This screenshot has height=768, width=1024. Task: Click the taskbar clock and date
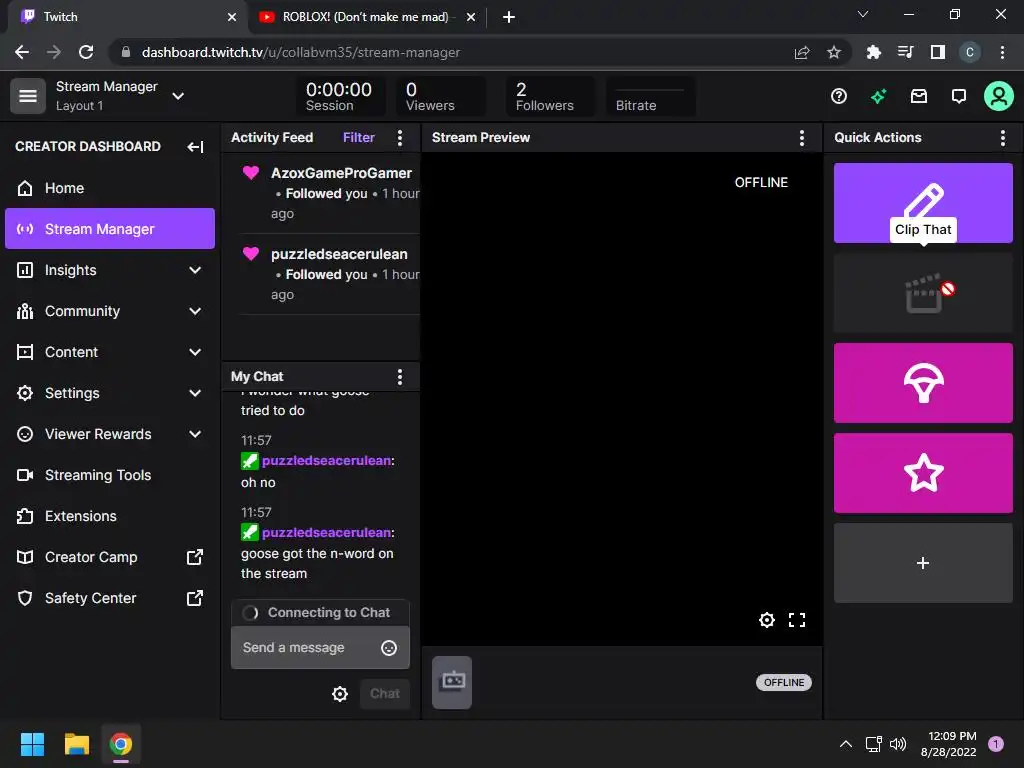coord(948,744)
